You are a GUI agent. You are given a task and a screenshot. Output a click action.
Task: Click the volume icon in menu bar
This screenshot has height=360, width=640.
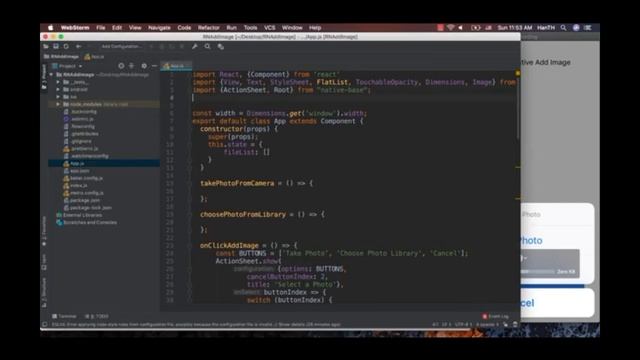click(461, 28)
